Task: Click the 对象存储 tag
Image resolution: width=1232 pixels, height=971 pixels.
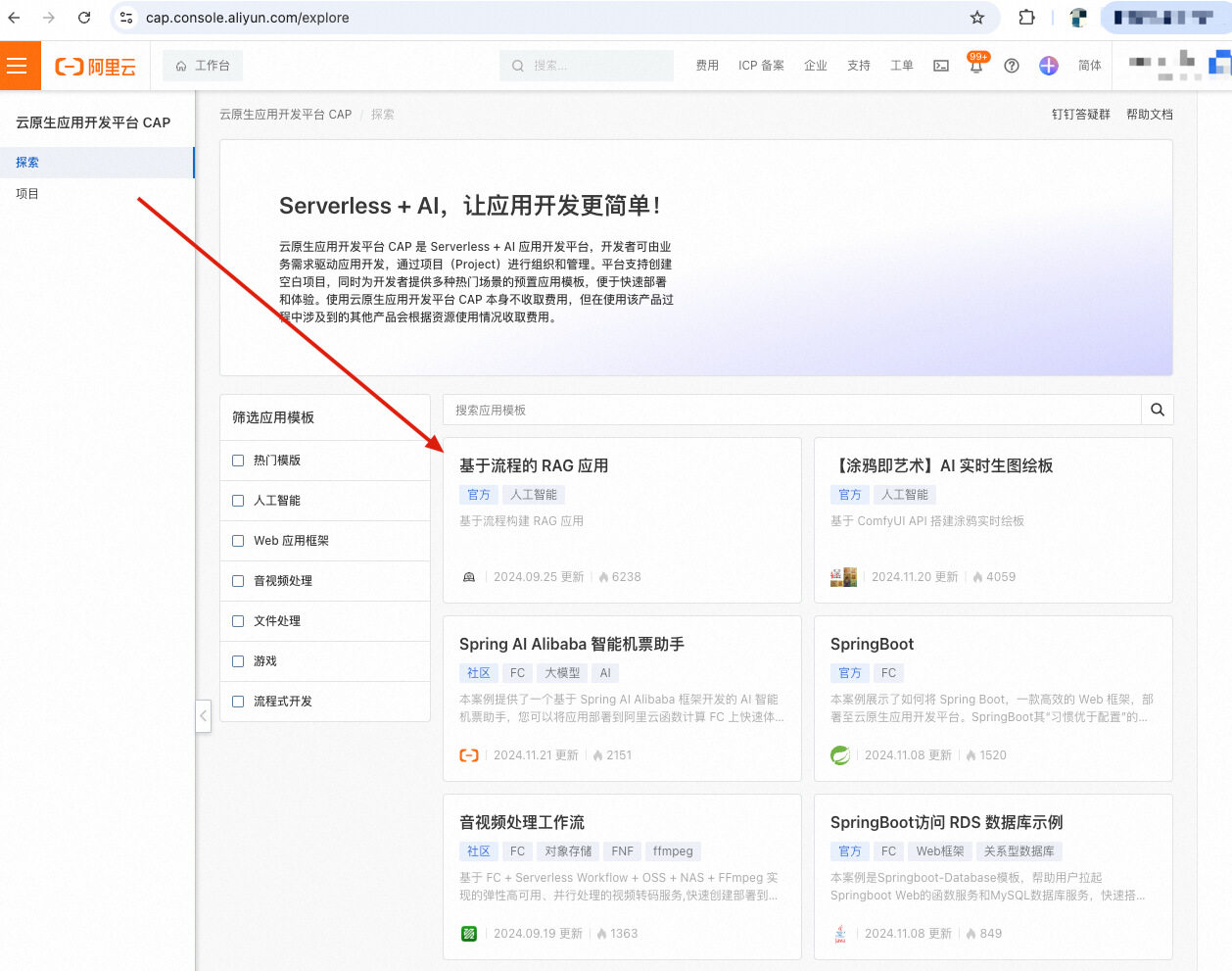Action: (x=568, y=851)
